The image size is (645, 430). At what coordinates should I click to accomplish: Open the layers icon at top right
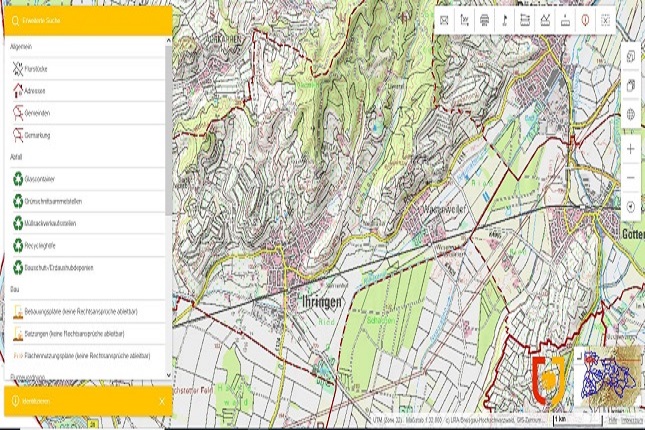(631, 56)
